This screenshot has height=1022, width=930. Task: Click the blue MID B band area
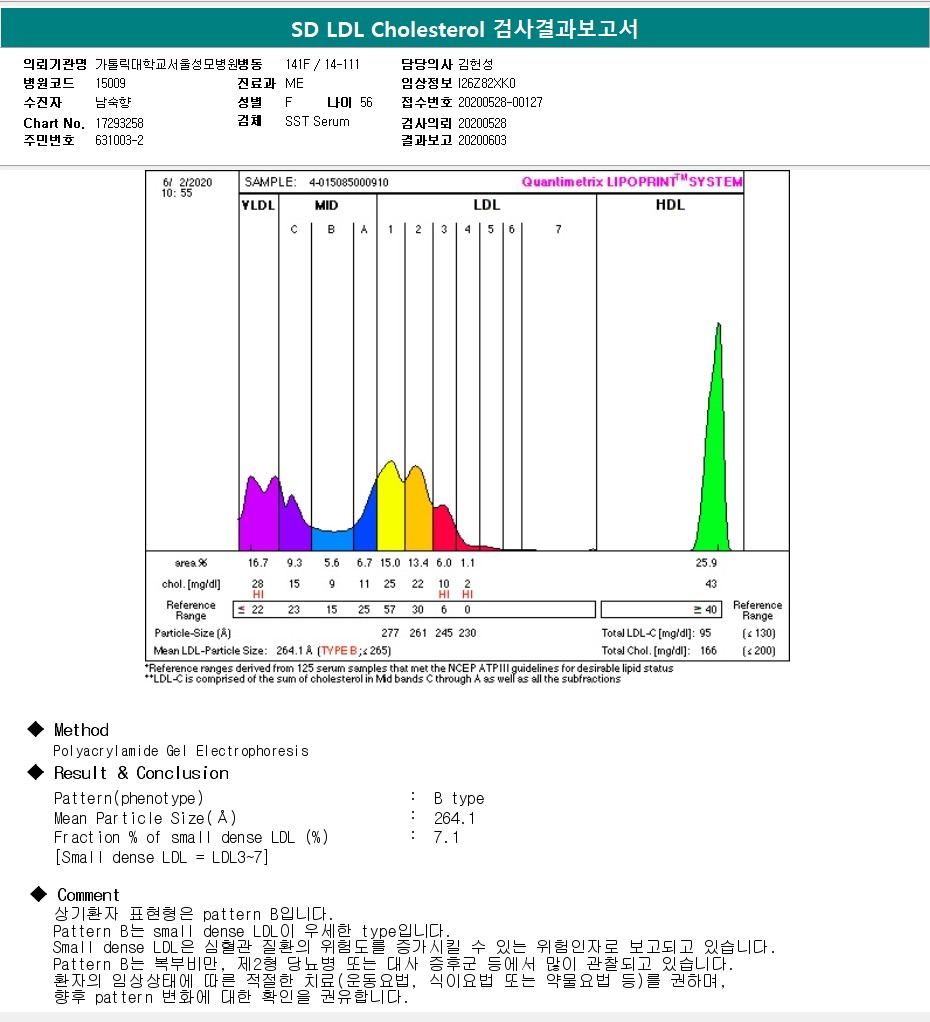coord(330,539)
